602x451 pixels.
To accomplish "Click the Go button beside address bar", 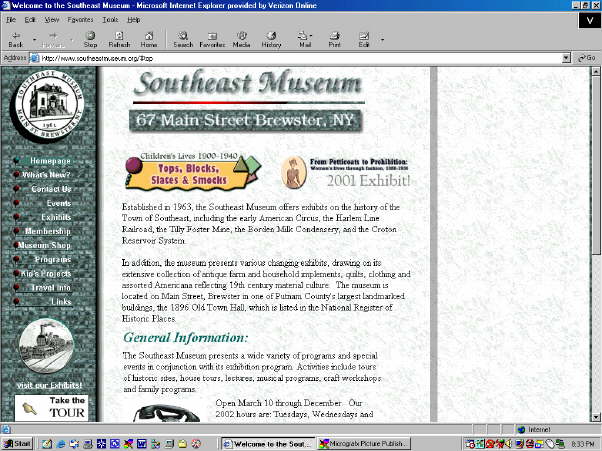I will click(587, 58).
